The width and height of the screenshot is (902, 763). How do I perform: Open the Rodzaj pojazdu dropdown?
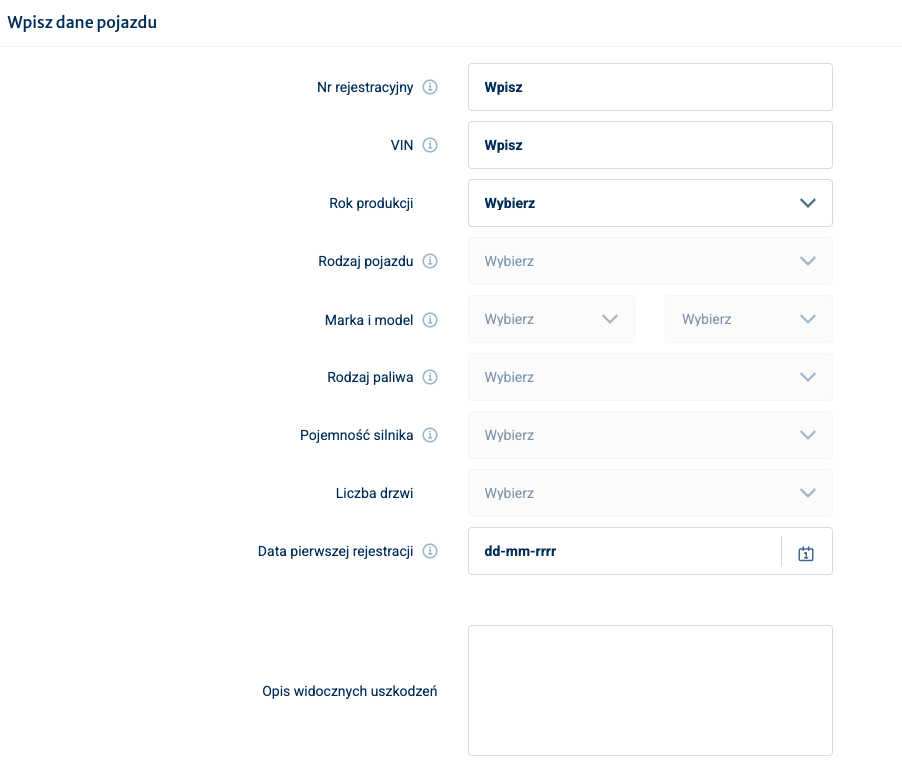pos(650,261)
